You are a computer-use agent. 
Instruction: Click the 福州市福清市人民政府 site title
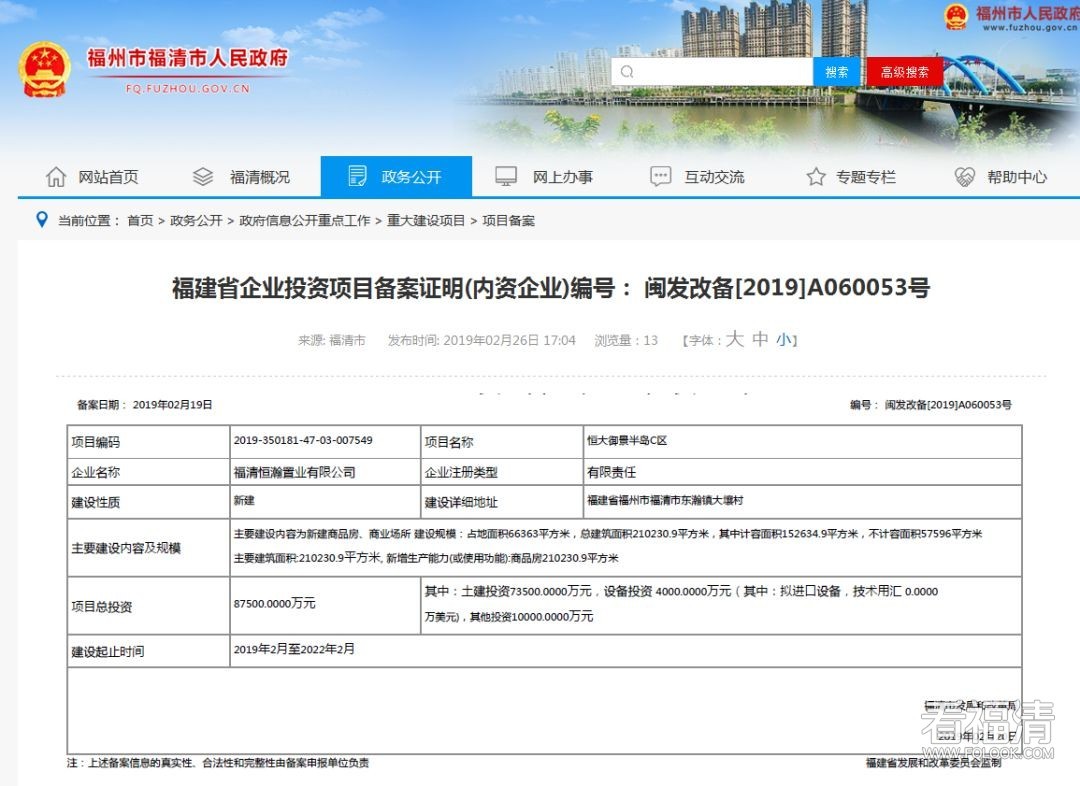(187, 58)
